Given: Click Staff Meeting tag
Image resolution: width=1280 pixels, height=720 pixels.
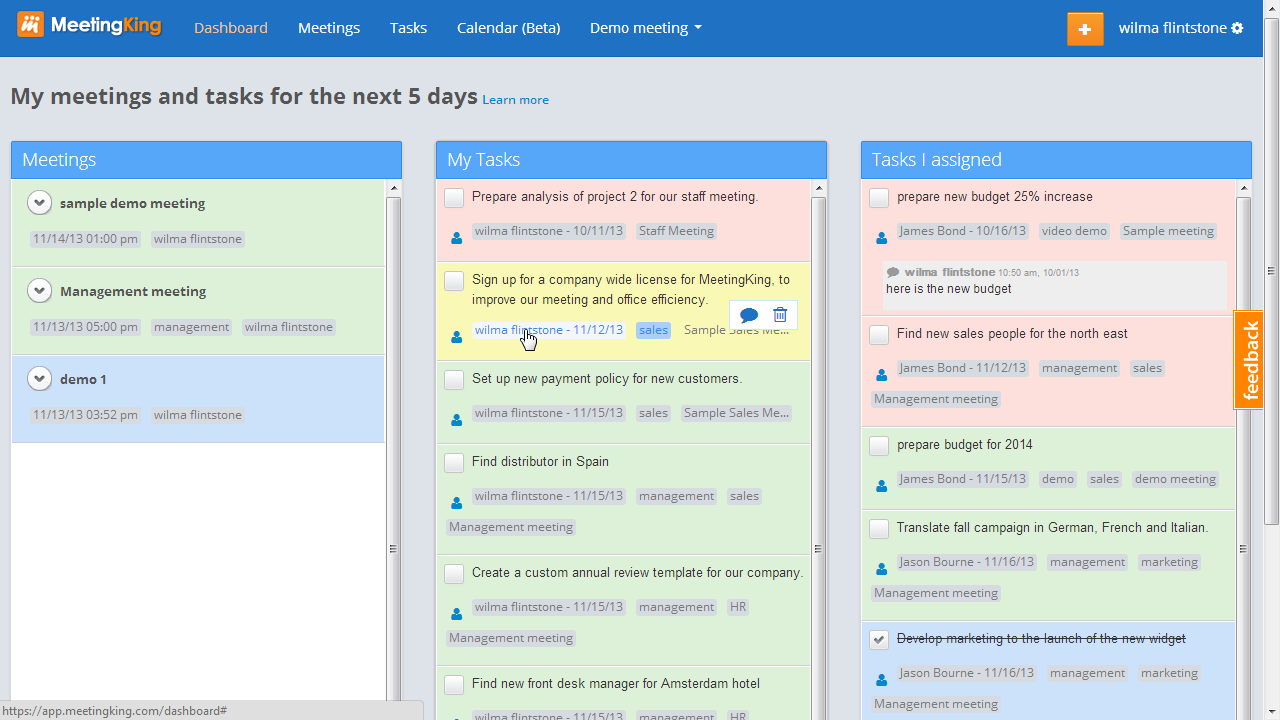Looking at the screenshot, I should [676, 231].
